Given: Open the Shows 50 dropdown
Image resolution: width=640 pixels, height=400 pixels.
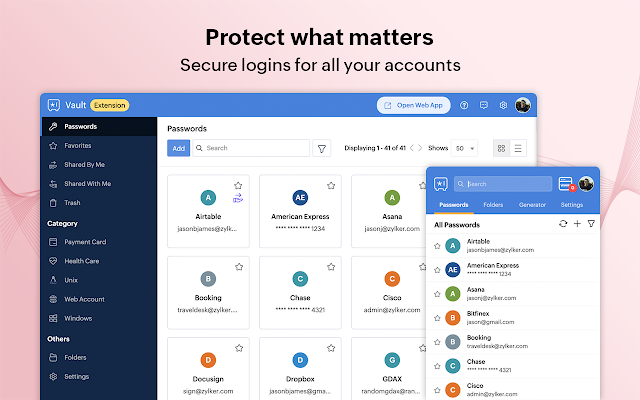Looking at the screenshot, I should click(x=464, y=148).
